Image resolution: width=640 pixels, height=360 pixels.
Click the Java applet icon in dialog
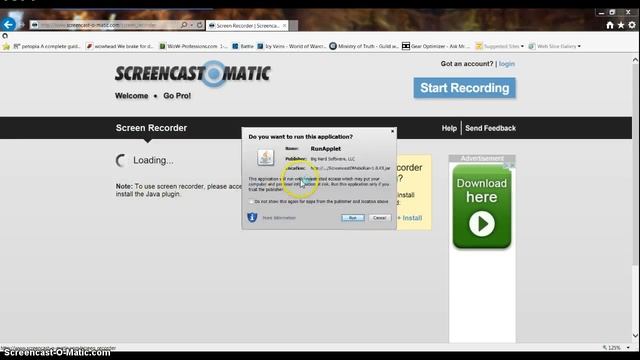tap(265, 158)
